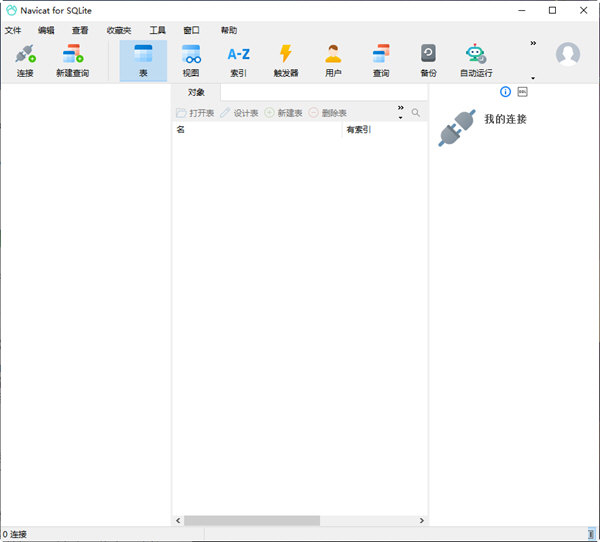Screen dimensions: 600x542
Task: Close the Navicat for SQLite window
Action: point(584,10)
